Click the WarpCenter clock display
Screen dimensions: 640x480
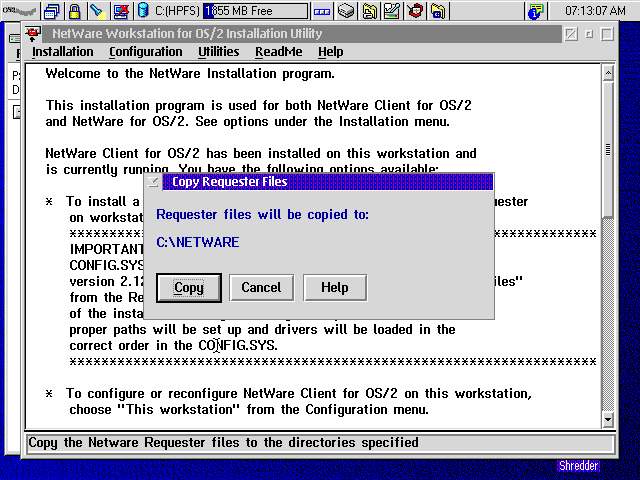tap(595, 11)
